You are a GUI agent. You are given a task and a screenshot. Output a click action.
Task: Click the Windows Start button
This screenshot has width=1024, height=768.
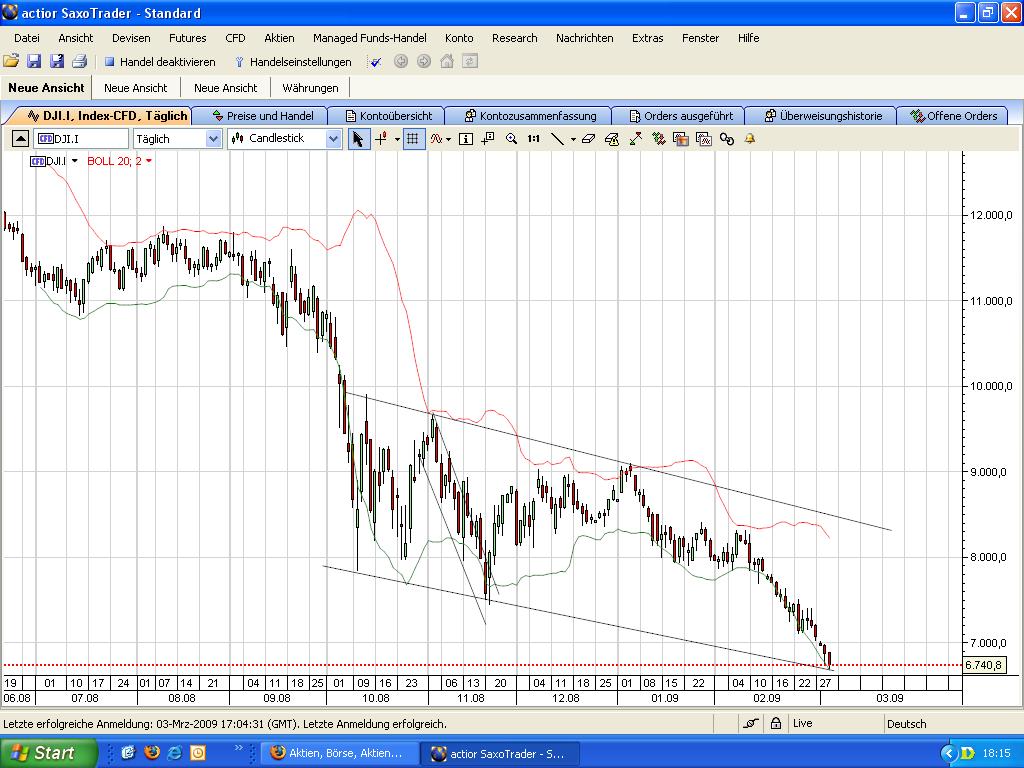click(48, 753)
